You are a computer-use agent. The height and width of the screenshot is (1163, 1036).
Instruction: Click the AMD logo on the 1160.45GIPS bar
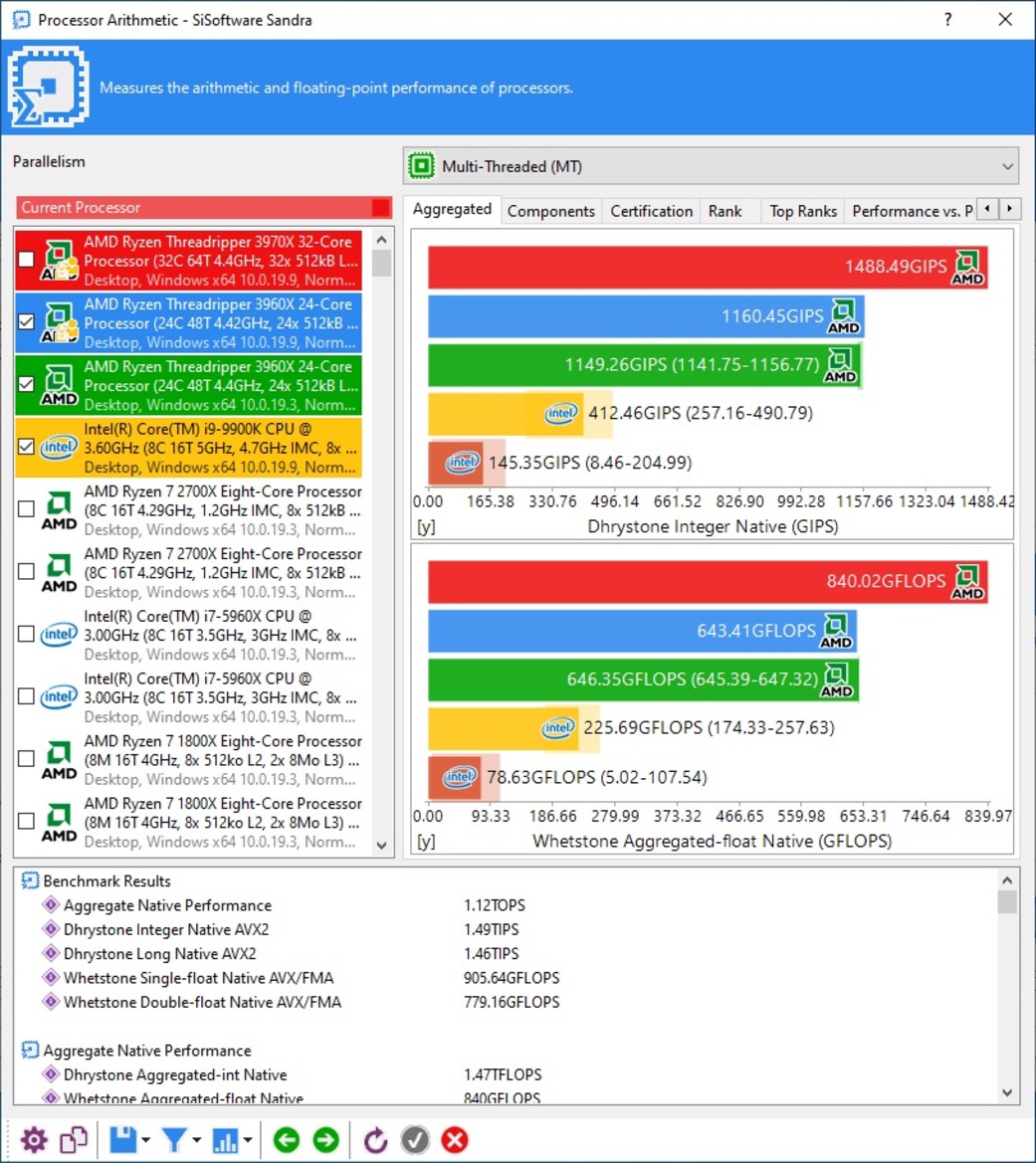click(844, 316)
